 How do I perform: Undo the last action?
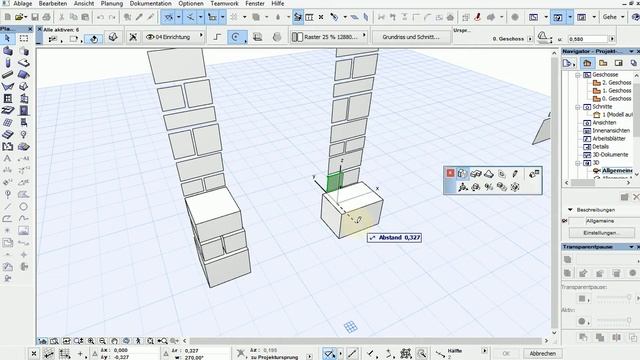100,17
